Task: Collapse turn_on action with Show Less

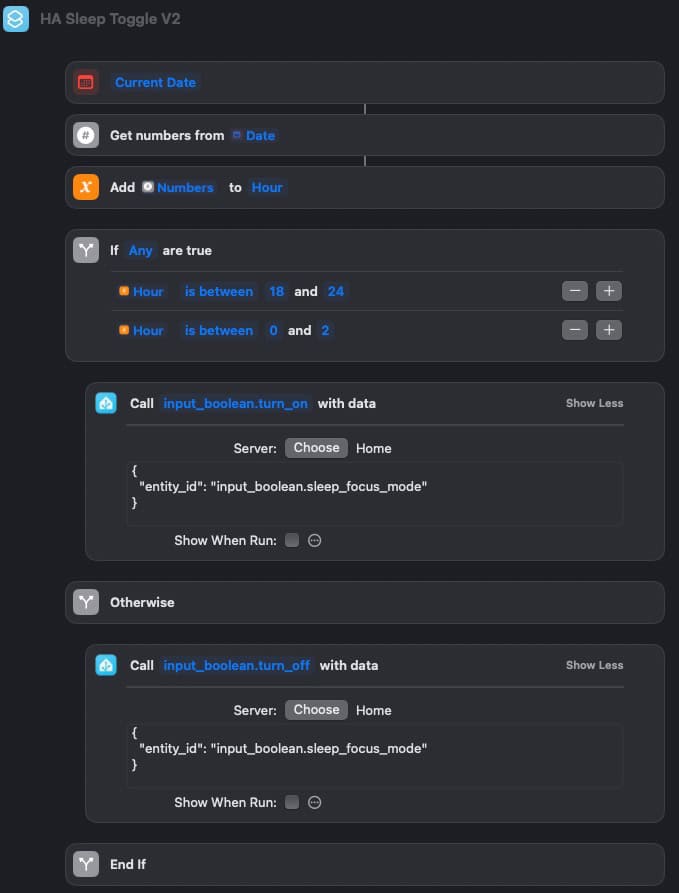Action: [x=594, y=403]
